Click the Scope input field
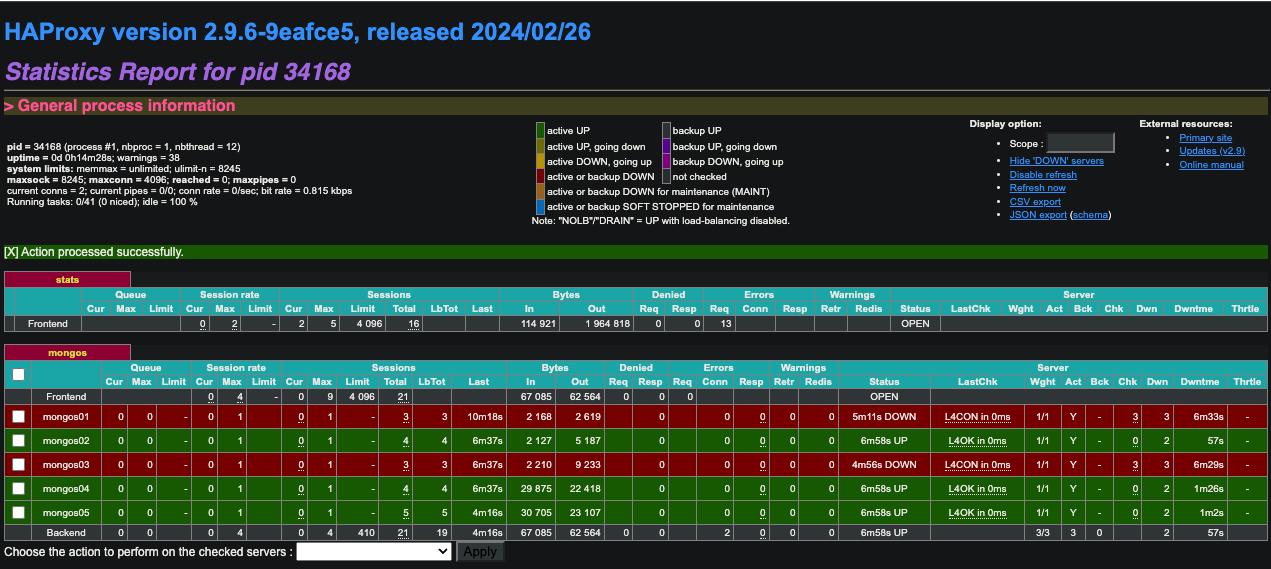This screenshot has height=569, width=1271. tap(1079, 143)
